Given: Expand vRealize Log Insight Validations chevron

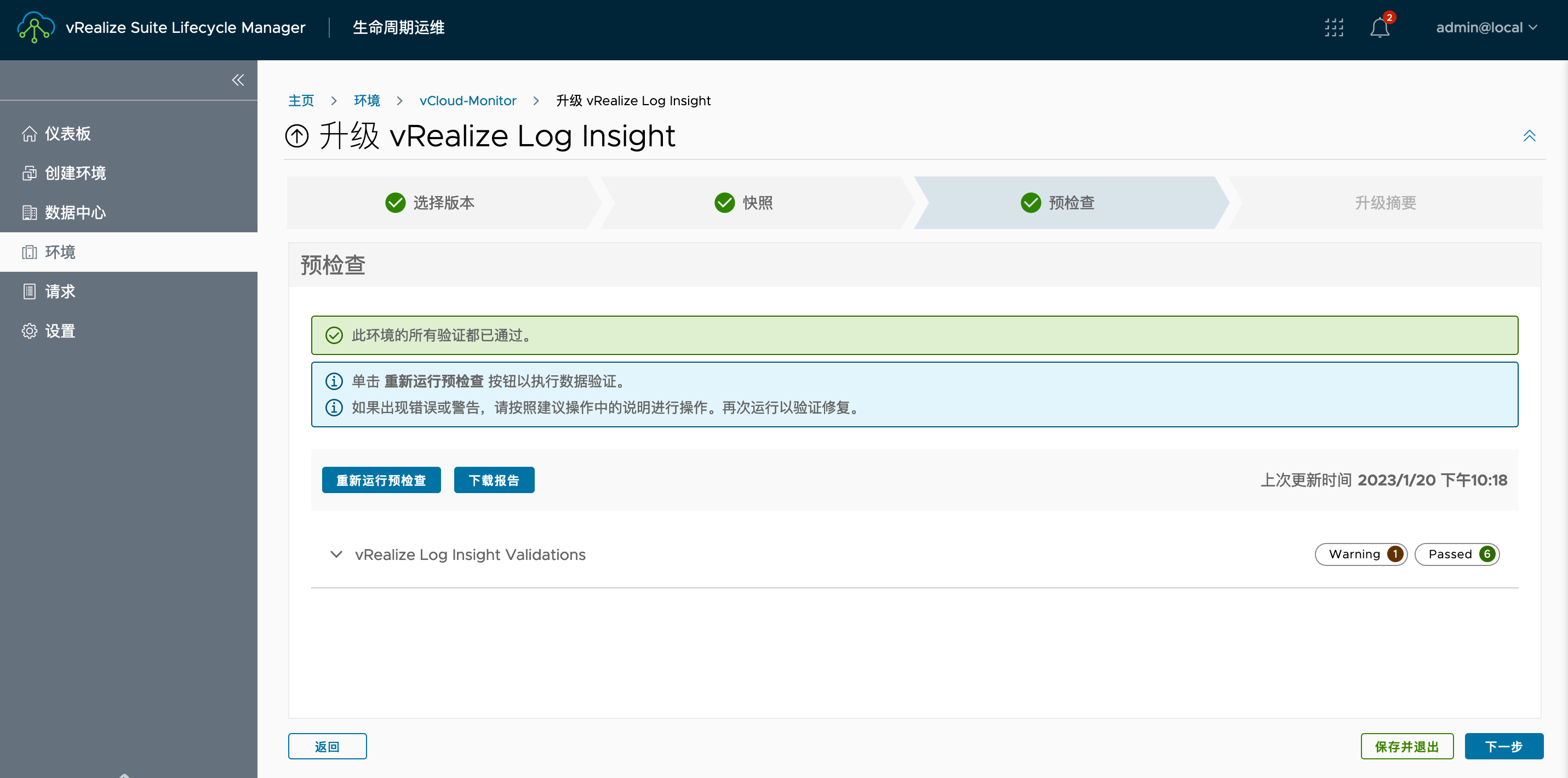Looking at the screenshot, I should (336, 554).
